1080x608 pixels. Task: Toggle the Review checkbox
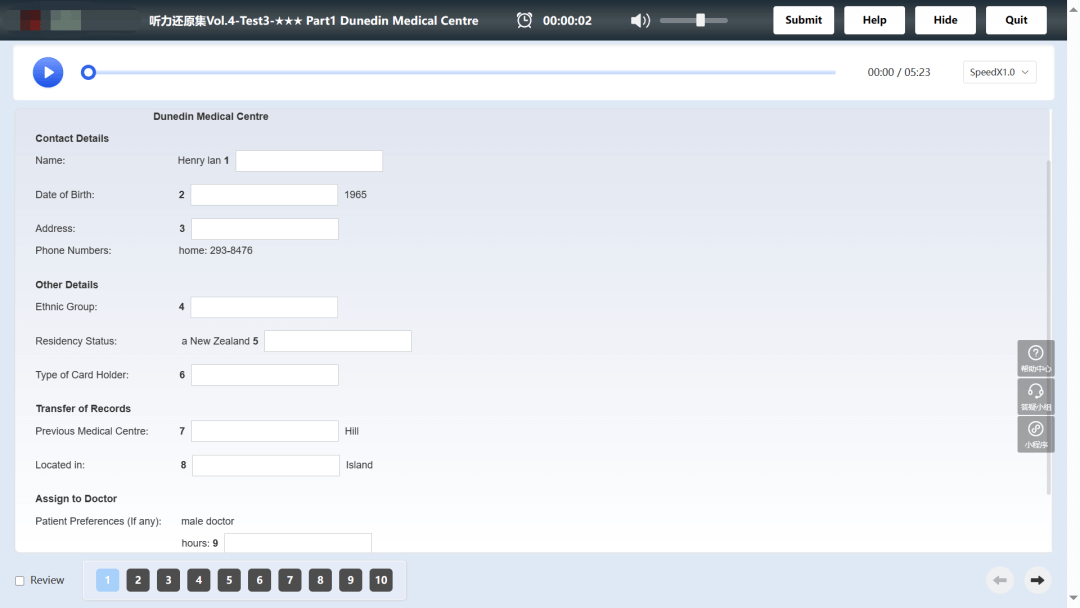(20, 581)
